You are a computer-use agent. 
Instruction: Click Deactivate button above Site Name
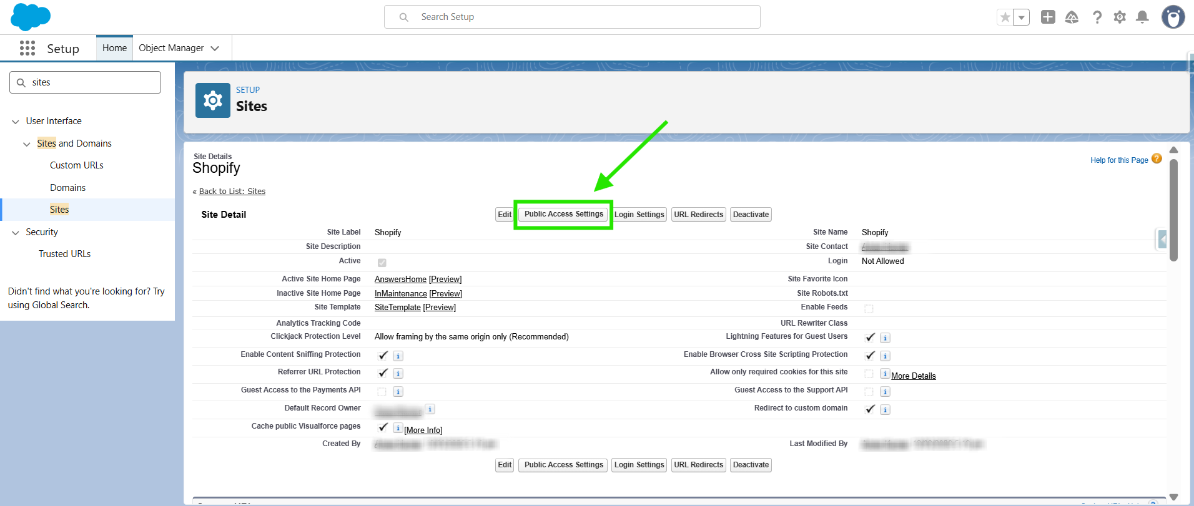tap(751, 214)
